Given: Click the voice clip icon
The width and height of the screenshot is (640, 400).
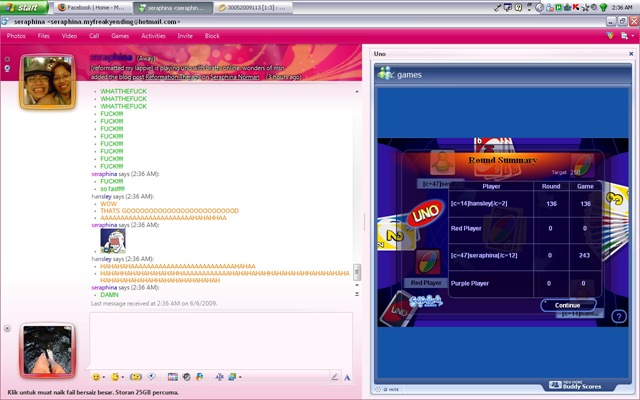Looking at the screenshot, I should 151,376.
